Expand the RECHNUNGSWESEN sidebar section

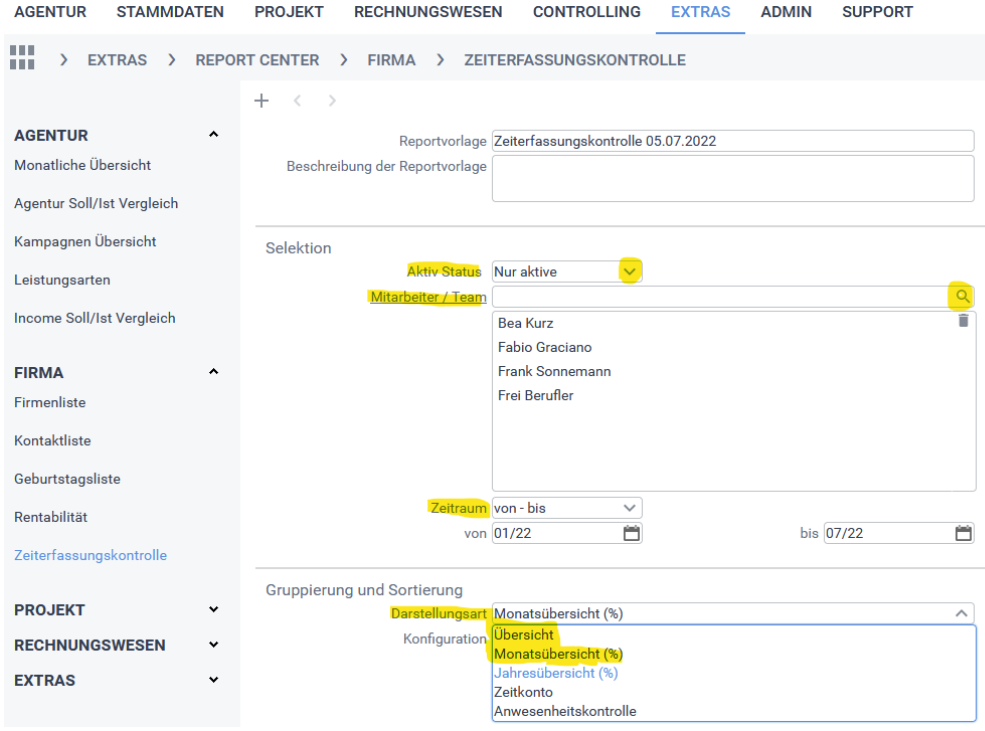tap(213, 645)
